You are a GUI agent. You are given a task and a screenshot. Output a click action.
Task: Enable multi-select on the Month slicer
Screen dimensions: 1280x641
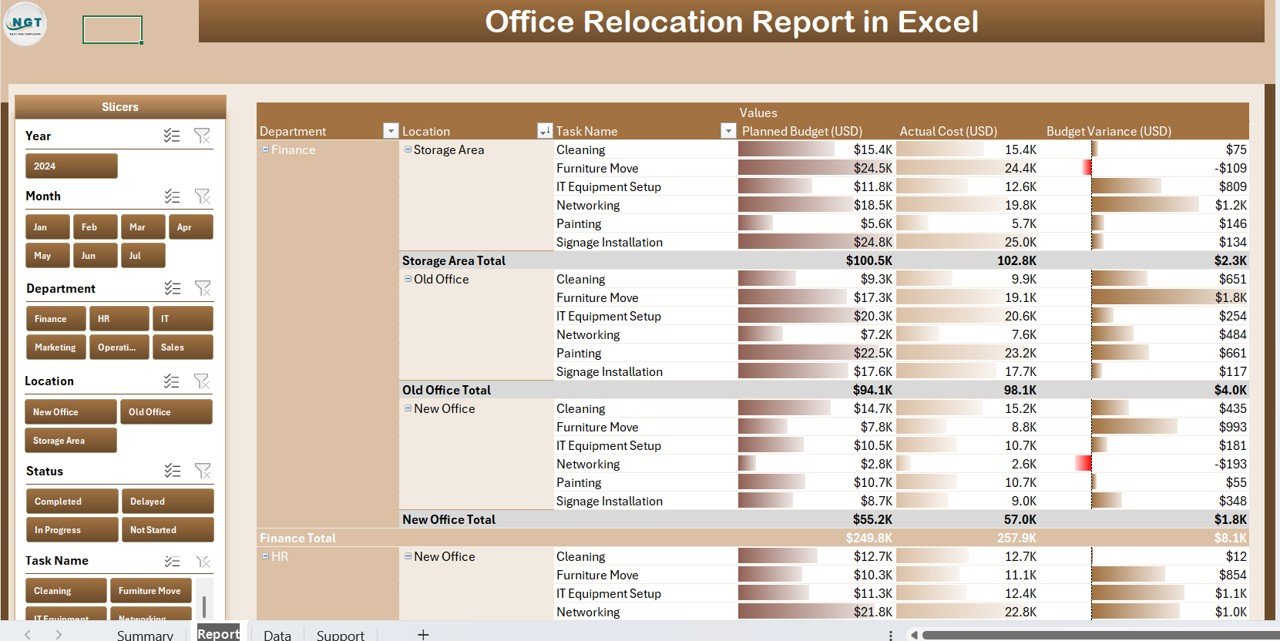tap(172, 197)
